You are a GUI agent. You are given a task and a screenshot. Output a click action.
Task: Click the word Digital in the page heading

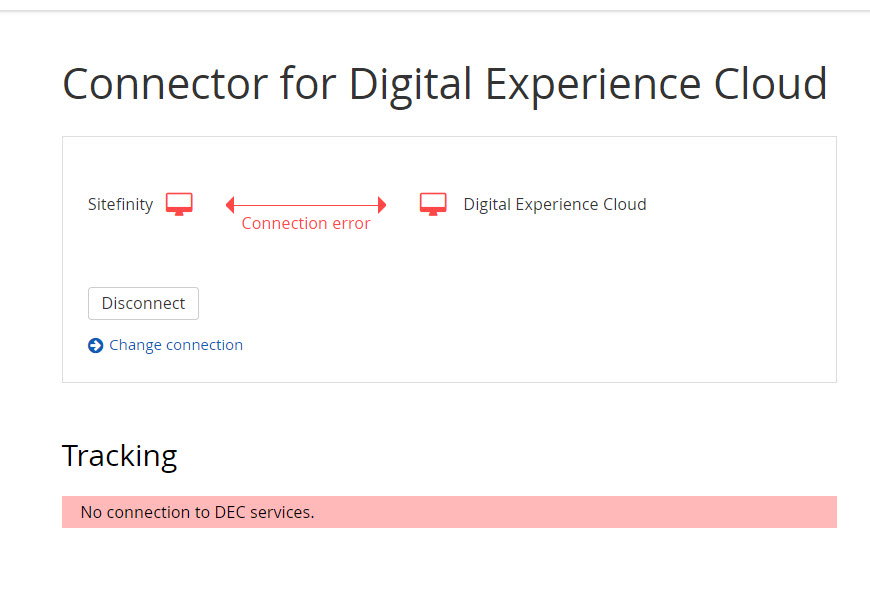coord(410,84)
